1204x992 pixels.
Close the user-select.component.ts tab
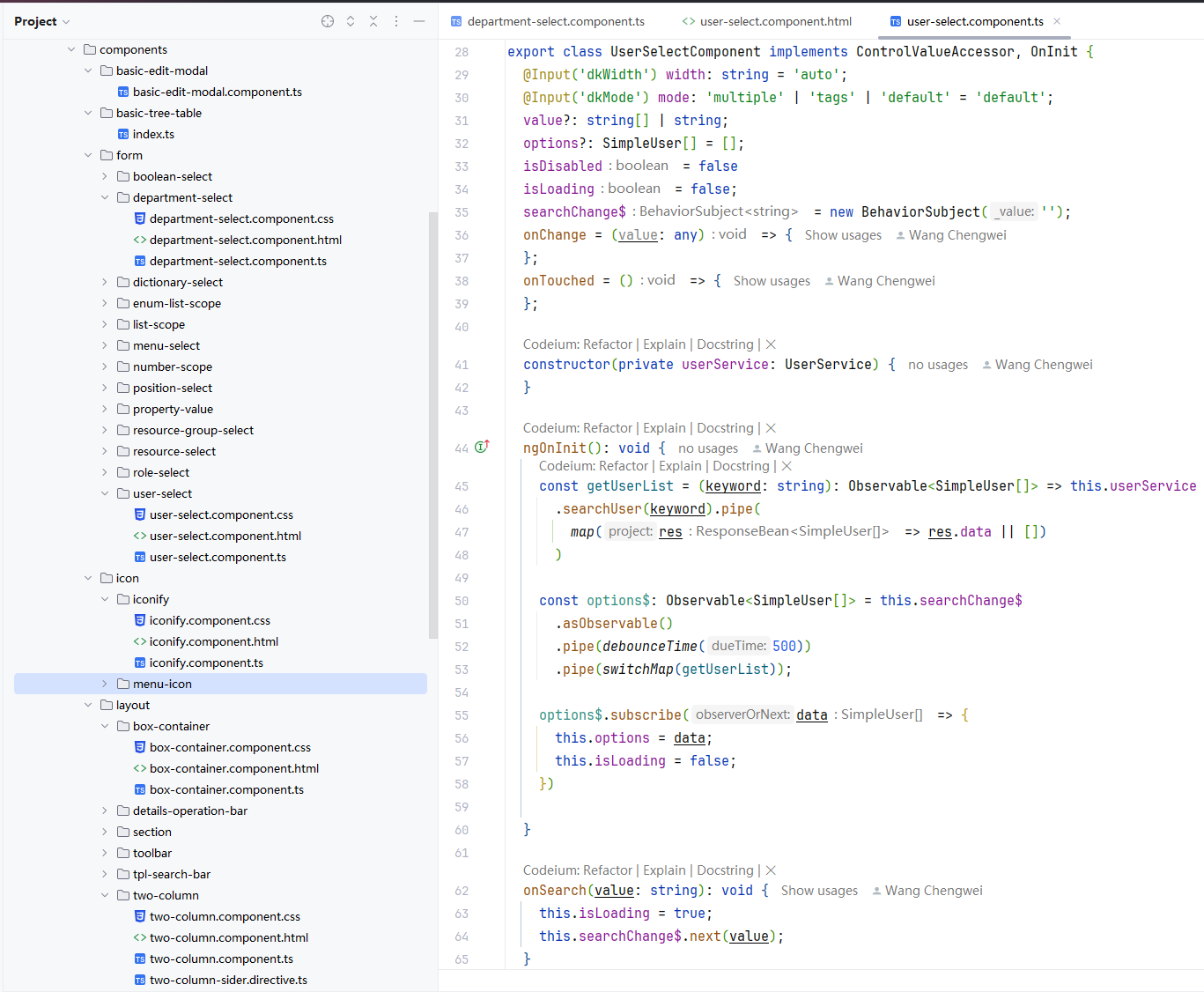1057,21
